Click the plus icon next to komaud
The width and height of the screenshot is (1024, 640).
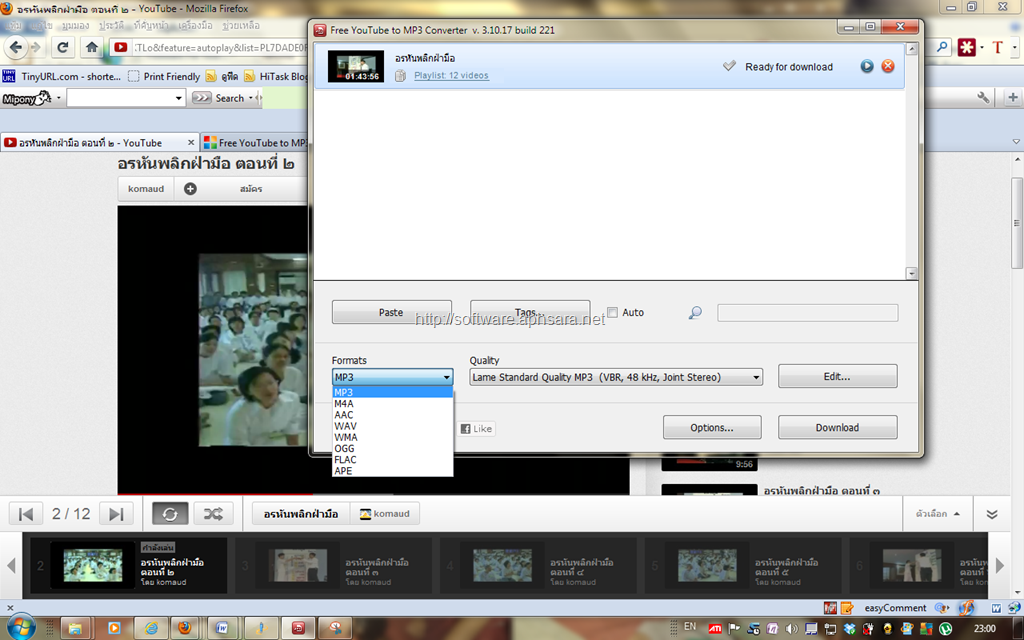(x=190, y=189)
